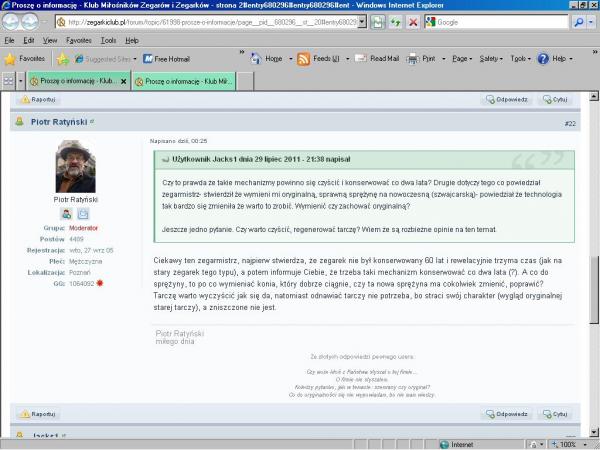Click the Print printer icon

click(x=412, y=59)
